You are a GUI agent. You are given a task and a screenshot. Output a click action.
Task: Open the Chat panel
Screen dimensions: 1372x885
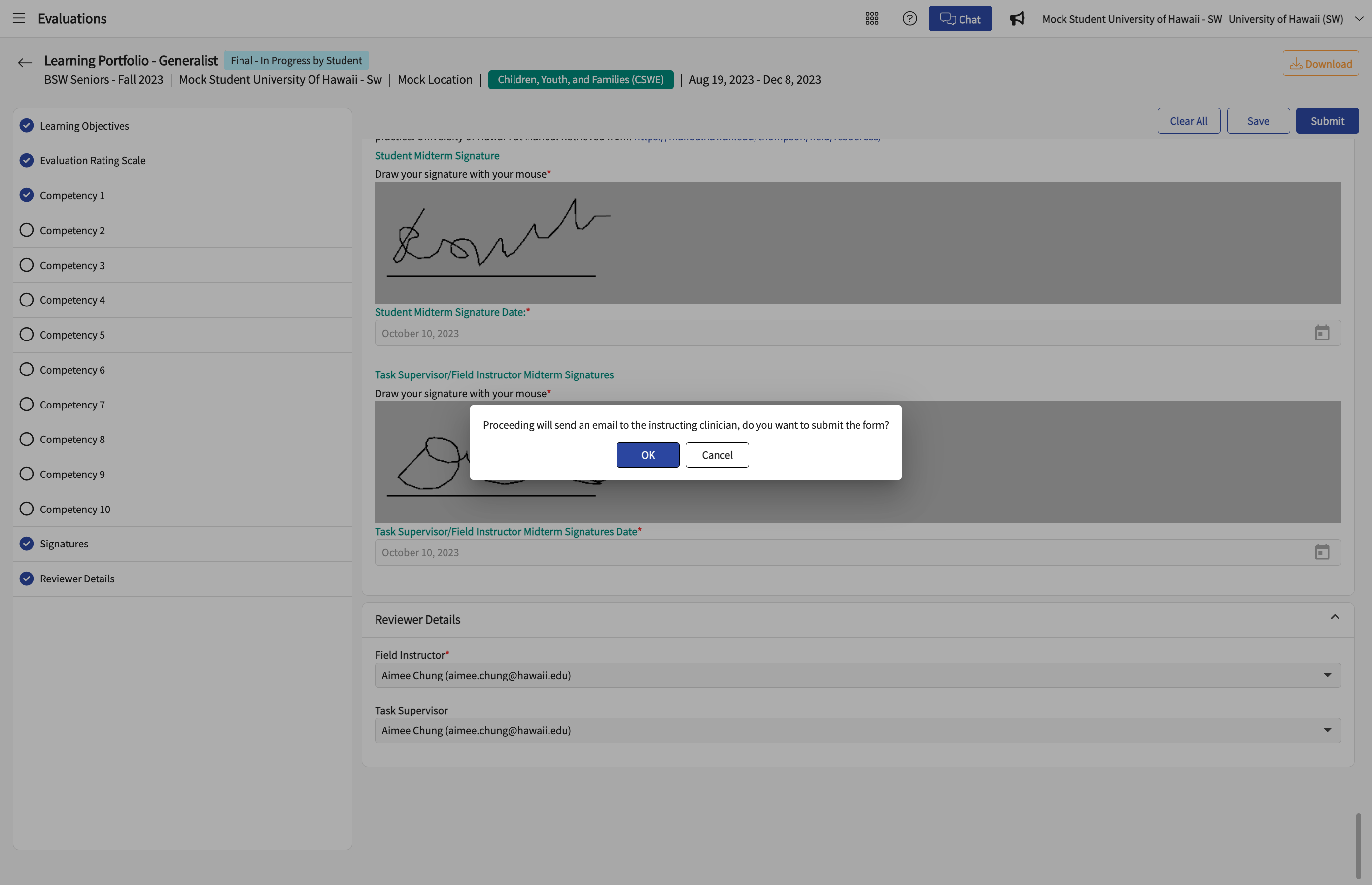tap(960, 18)
